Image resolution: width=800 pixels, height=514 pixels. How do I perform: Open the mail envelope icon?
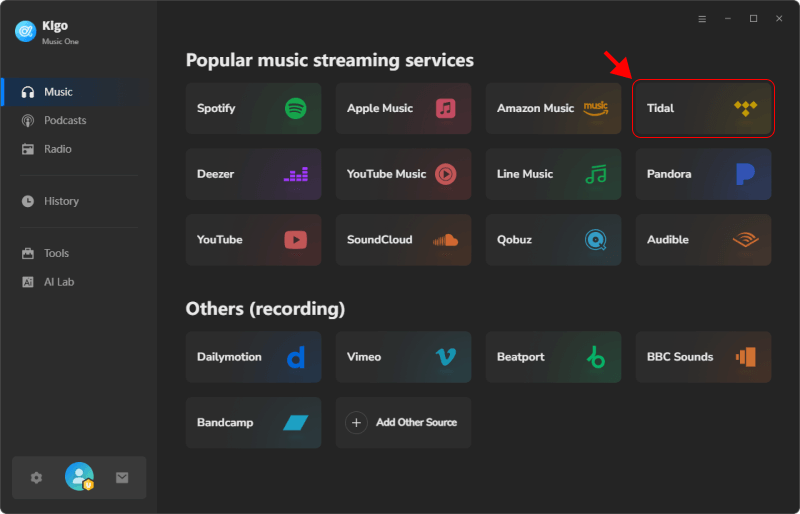pos(122,478)
